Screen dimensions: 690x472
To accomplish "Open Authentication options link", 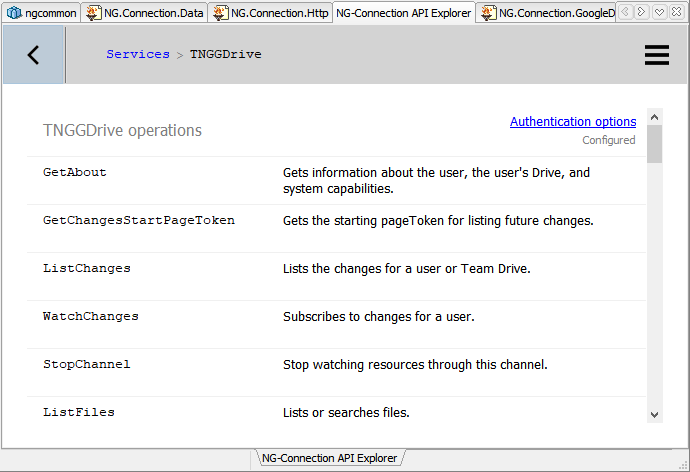I will click(573, 122).
